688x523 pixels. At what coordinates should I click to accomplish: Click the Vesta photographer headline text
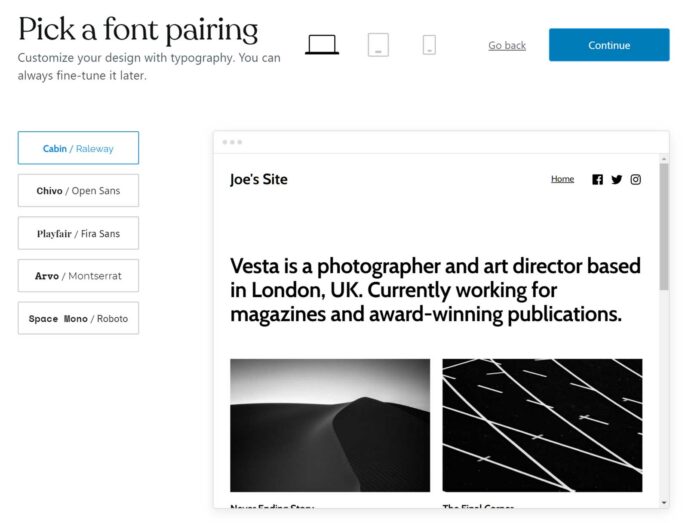pyautogui.click(x=435, y=290)
